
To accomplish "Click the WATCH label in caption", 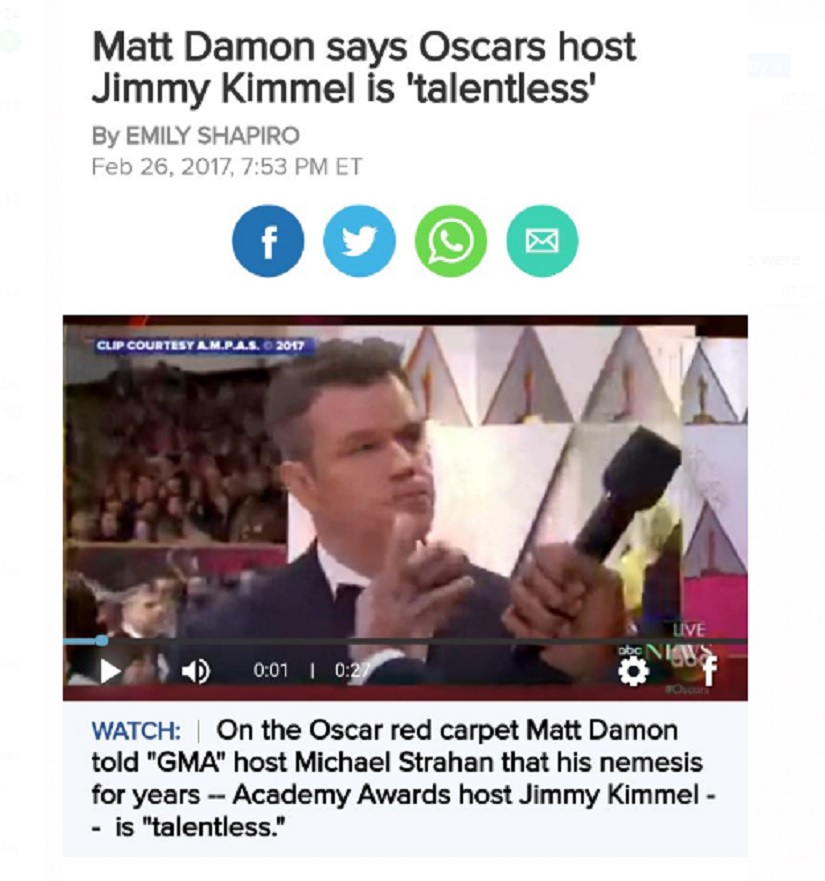I will [136, 730].
